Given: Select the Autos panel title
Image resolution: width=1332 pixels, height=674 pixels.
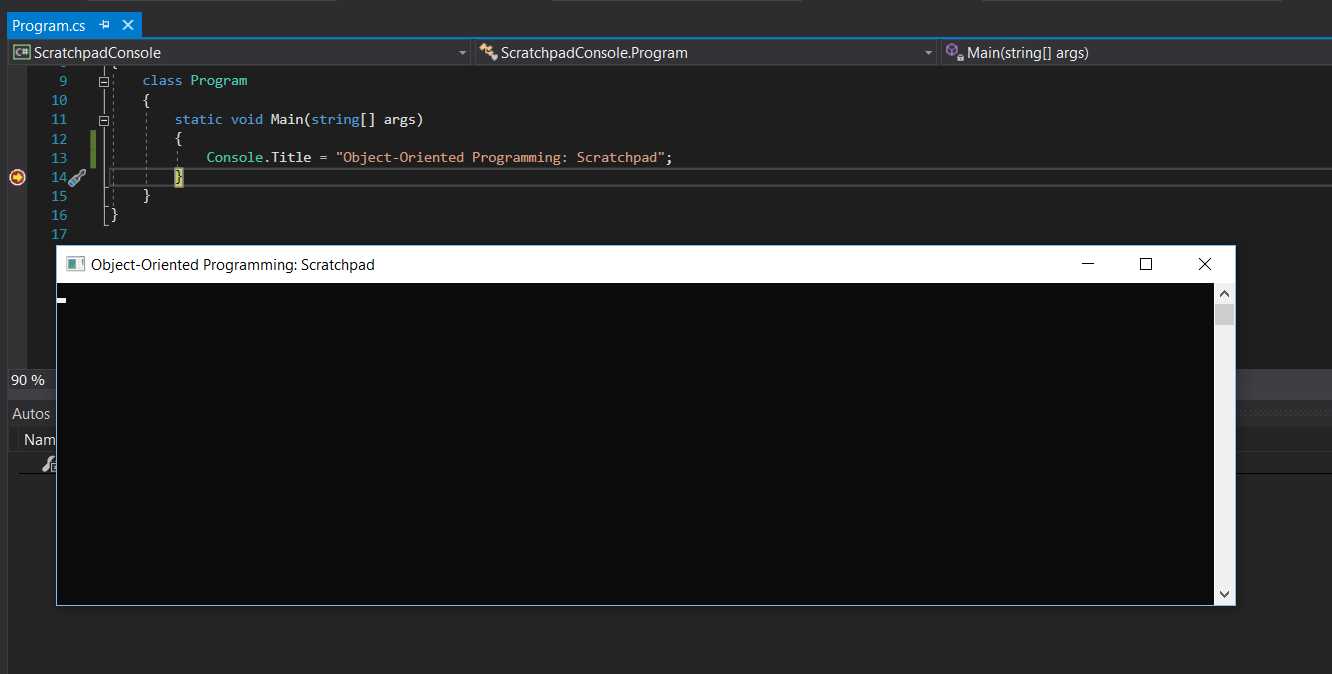Looking at the screenshot, I should click(x=31, y=413).
